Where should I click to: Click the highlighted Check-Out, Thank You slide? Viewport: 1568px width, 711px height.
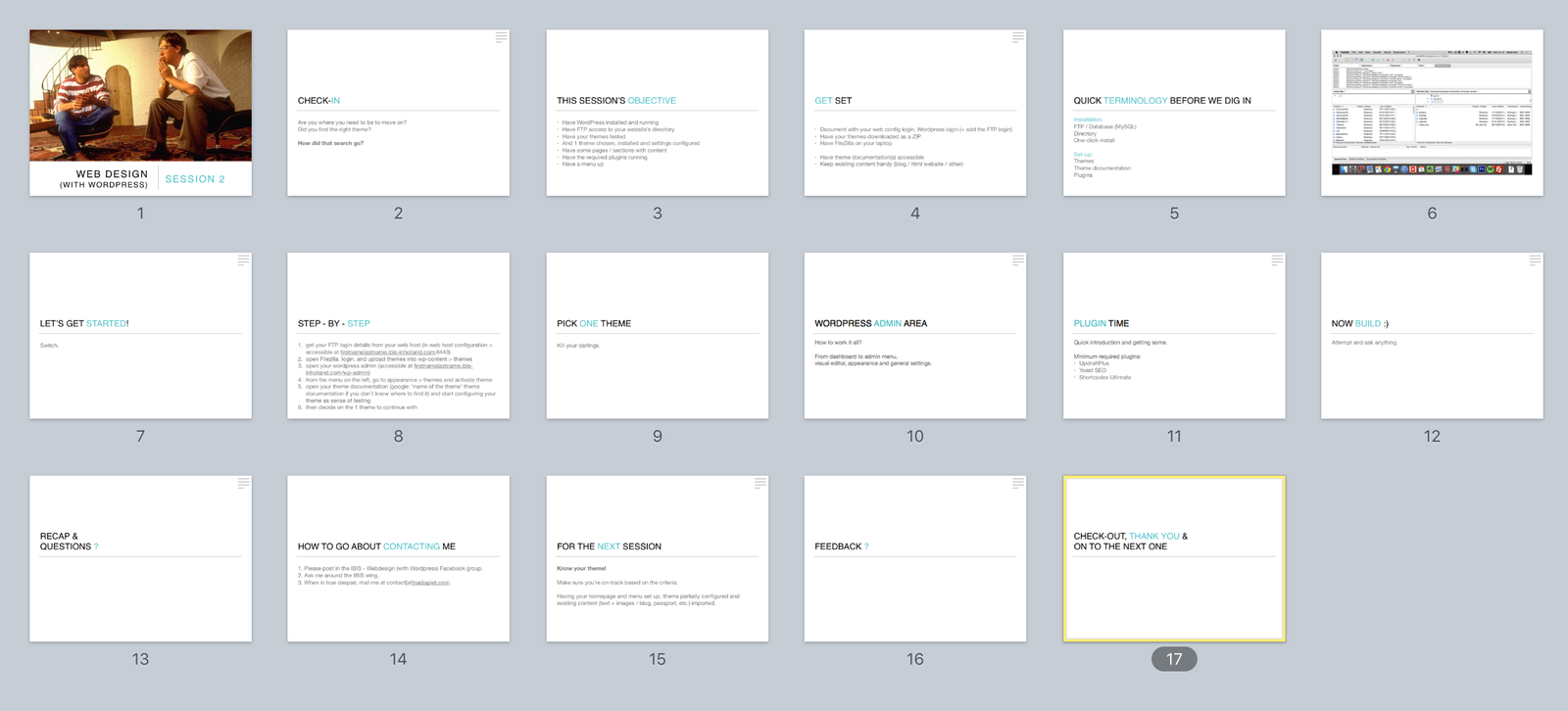(x=1174, y=559)
